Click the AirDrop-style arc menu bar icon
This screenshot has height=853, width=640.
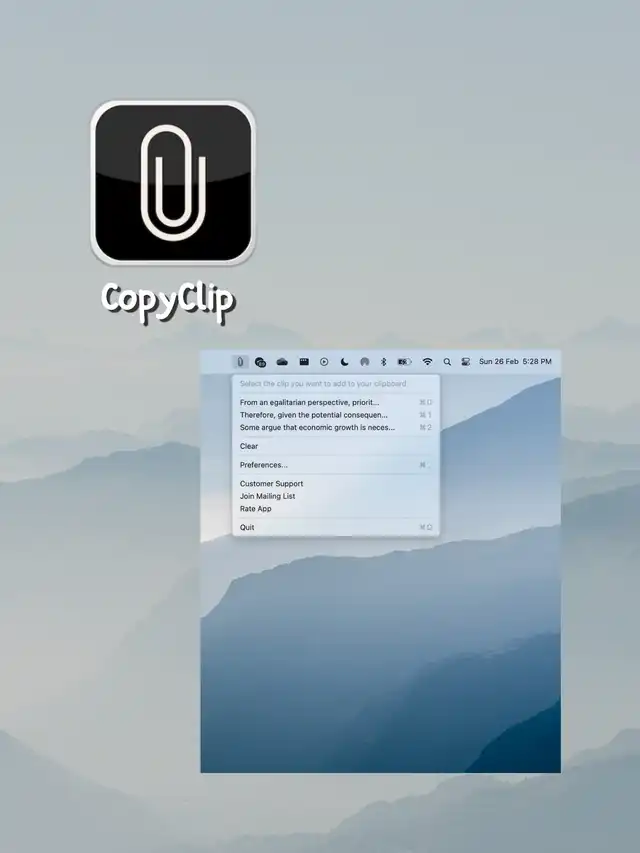tap(364, 361)
